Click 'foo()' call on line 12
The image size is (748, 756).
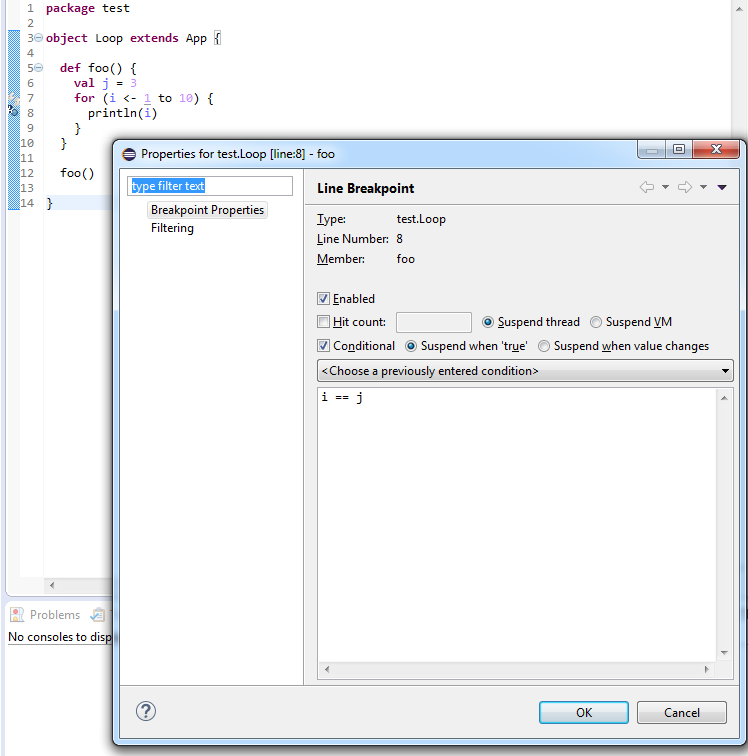click(77, 173)
